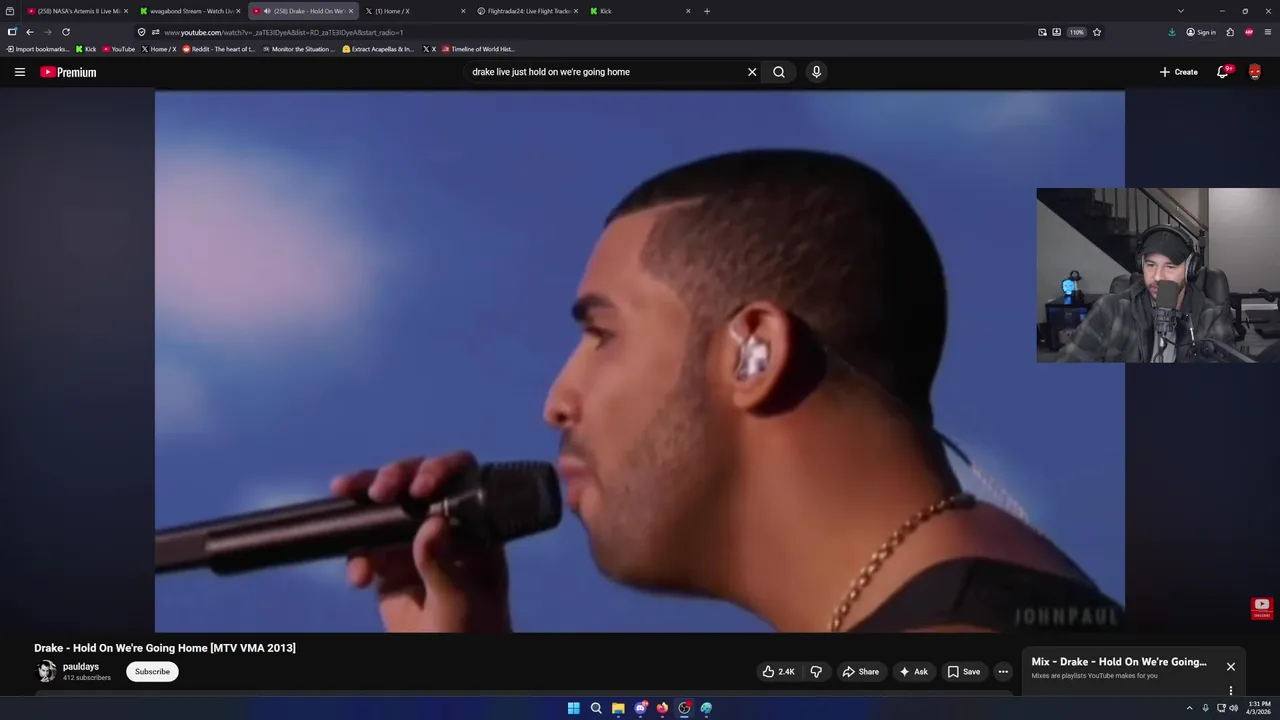
Task: Open Reddit bookmark in bookmarks bar
Action: click(x=219, y=49)
